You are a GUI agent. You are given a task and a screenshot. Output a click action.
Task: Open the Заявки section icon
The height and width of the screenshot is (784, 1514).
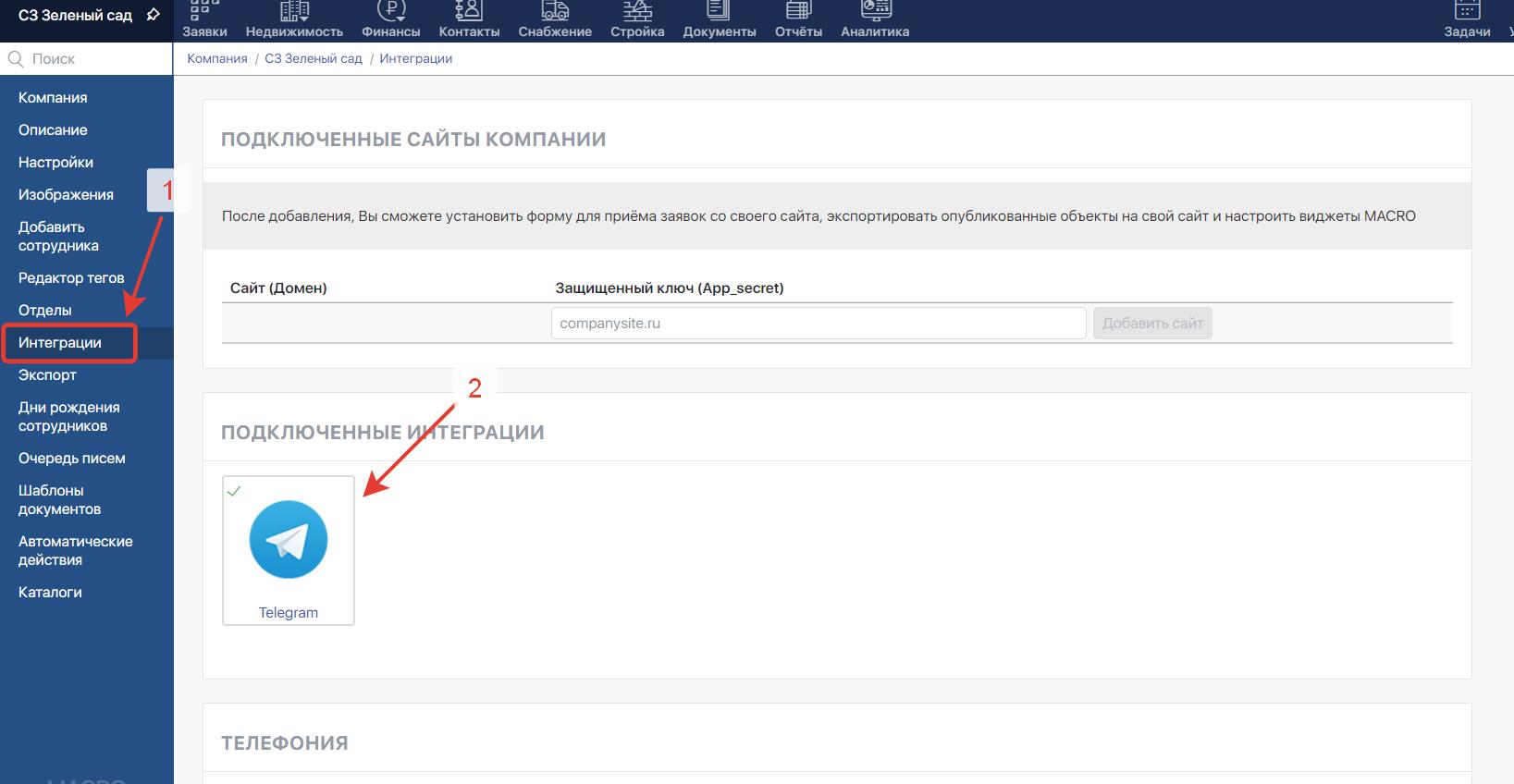pos(204,11)
